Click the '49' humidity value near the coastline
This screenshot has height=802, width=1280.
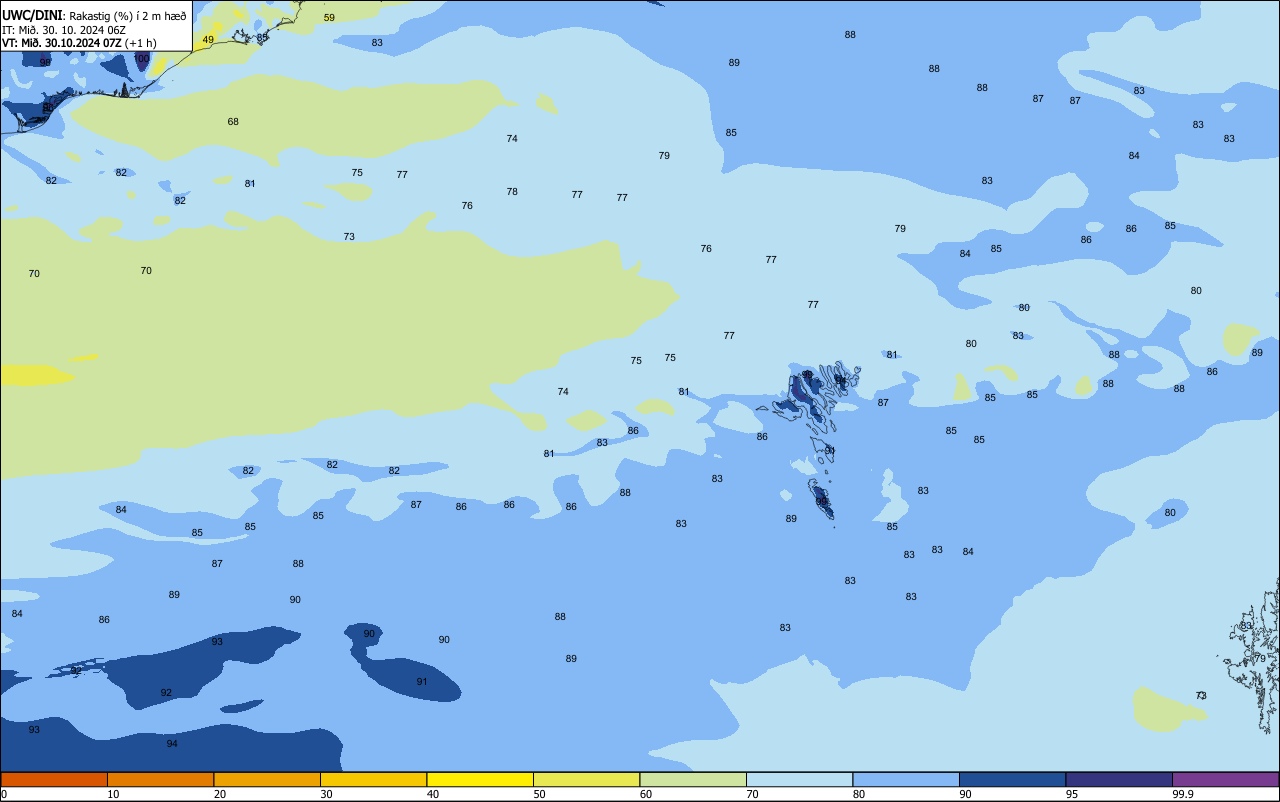(208, 40)
